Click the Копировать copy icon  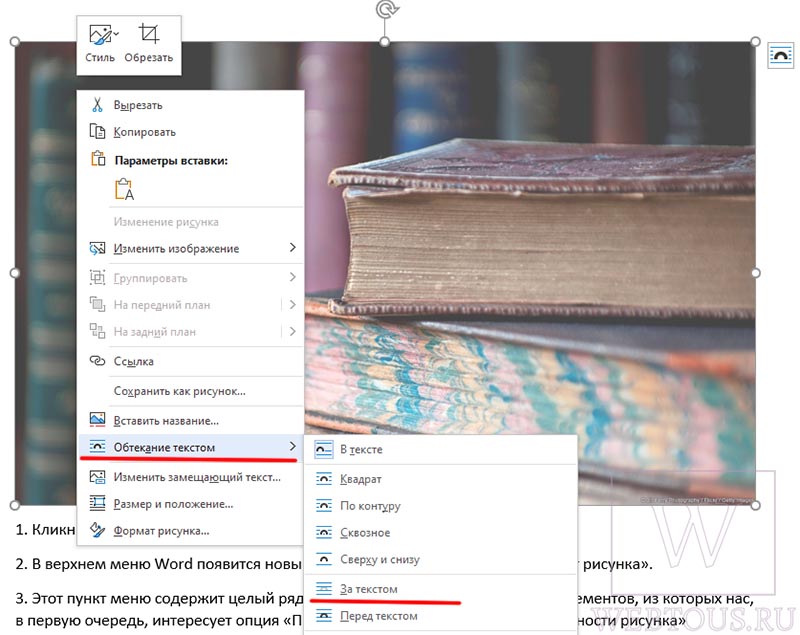coord(97,131)
